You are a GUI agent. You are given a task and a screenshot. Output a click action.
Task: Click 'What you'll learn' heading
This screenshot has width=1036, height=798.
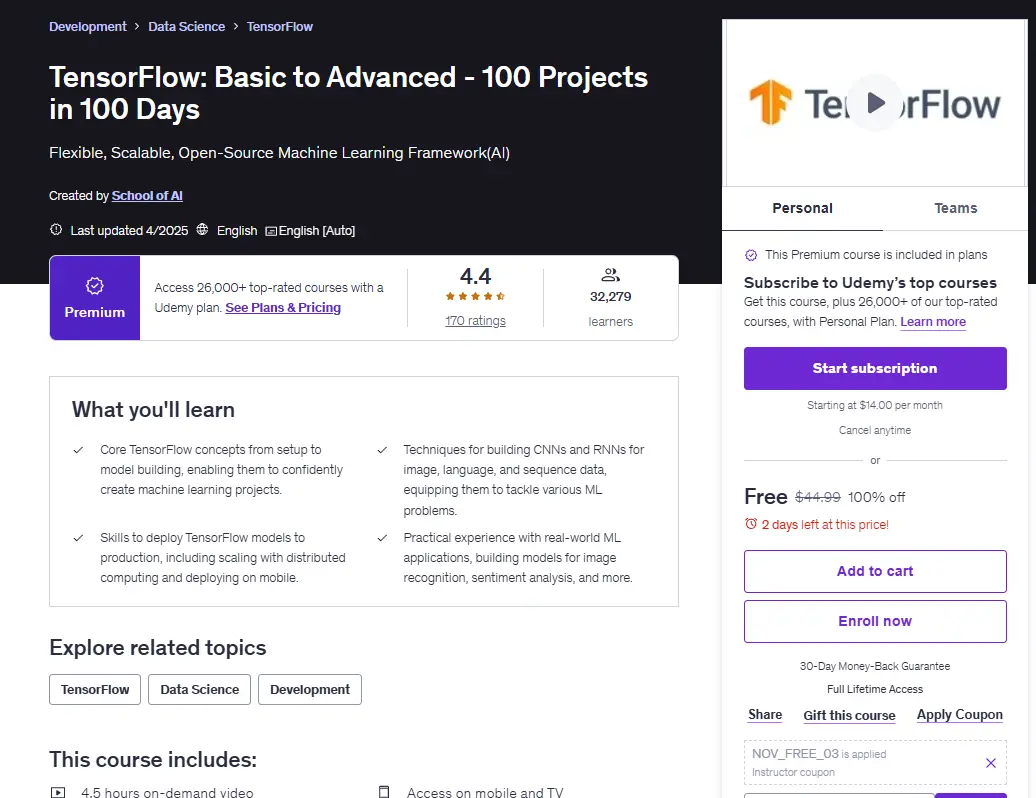click(153, 410)
